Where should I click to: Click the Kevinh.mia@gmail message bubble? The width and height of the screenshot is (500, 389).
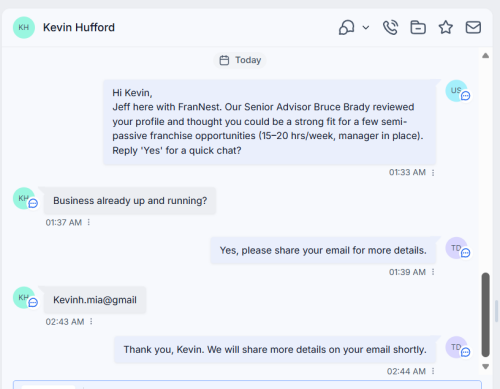tap(95, 300)
